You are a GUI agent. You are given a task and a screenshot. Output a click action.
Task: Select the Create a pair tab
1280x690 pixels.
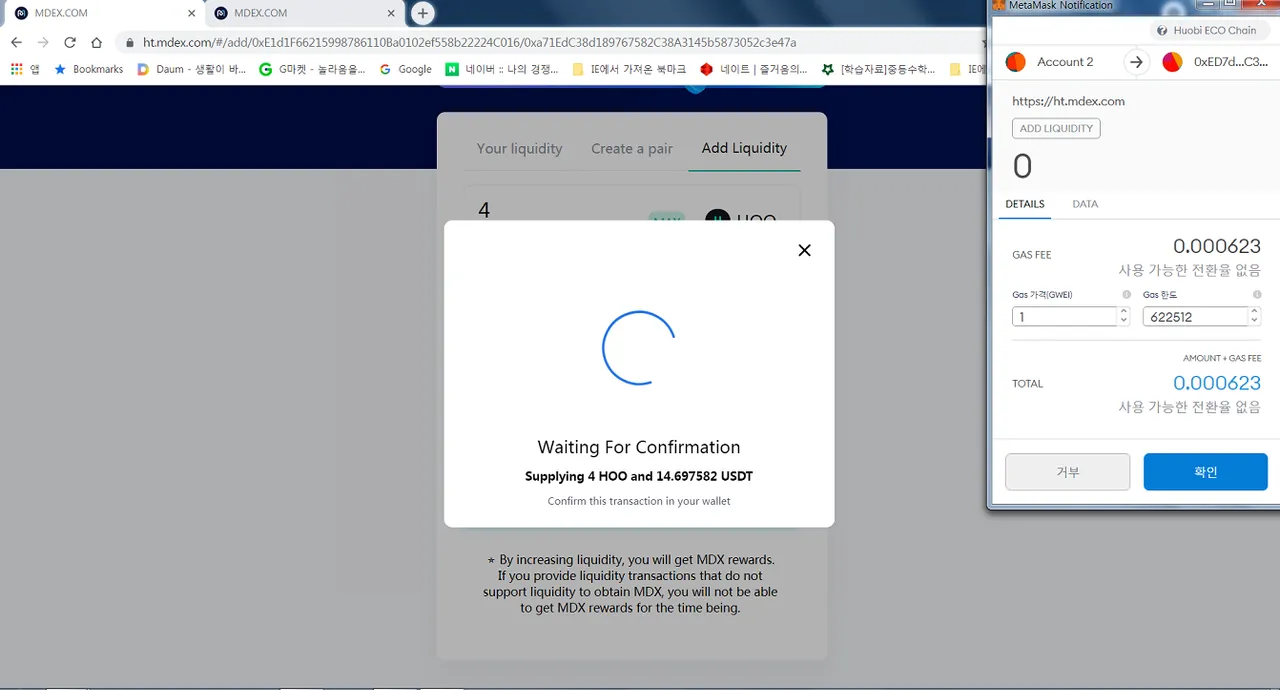click(632, 148)
